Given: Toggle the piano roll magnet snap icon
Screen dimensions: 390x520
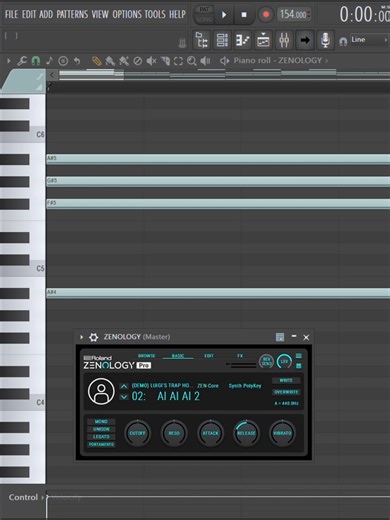Looking at the screenshot, I should tap(36, 61).
